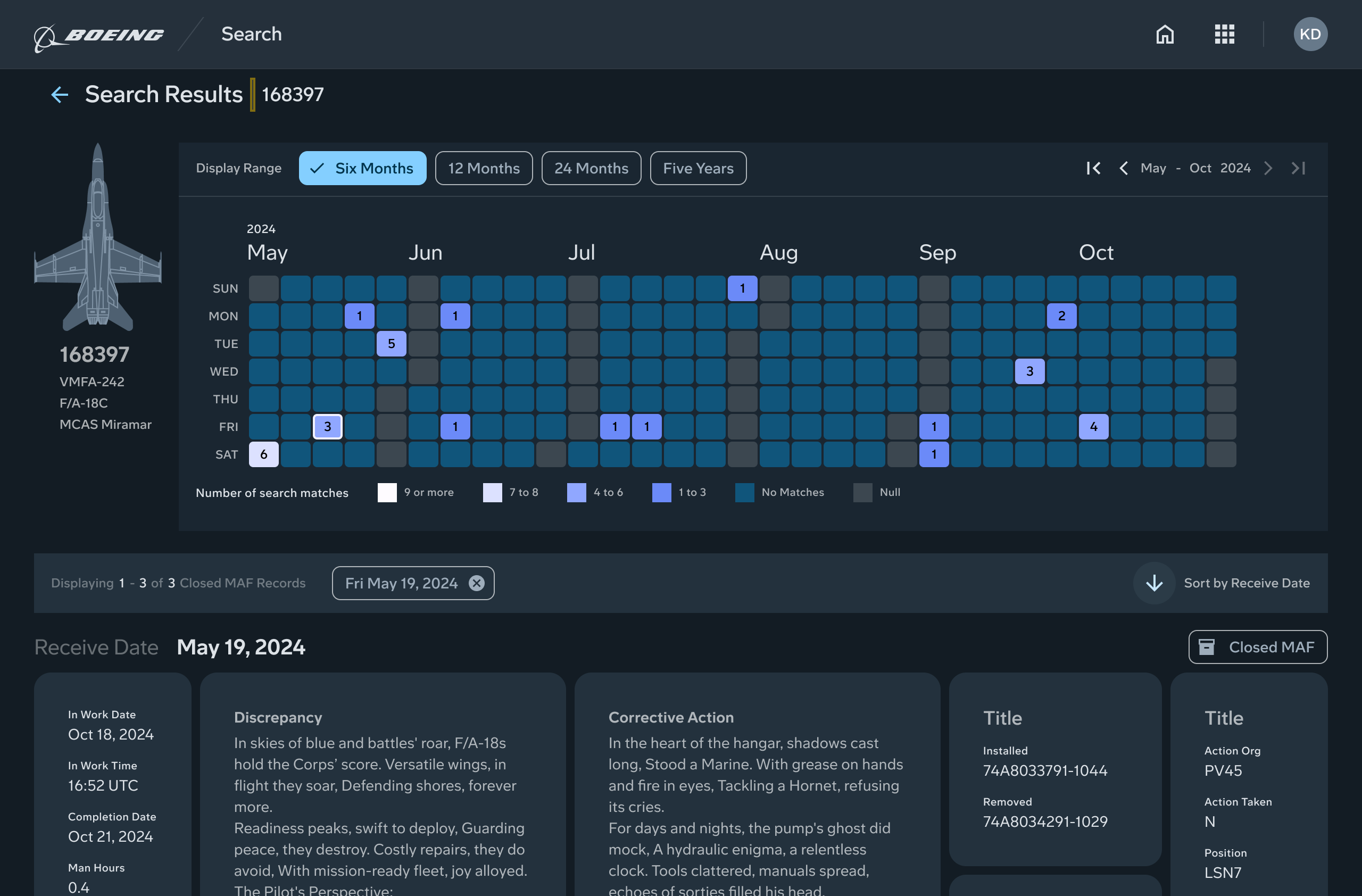Click the MCAS Miramar location text
Screen dimensions: 1362x896
[105, 425]
